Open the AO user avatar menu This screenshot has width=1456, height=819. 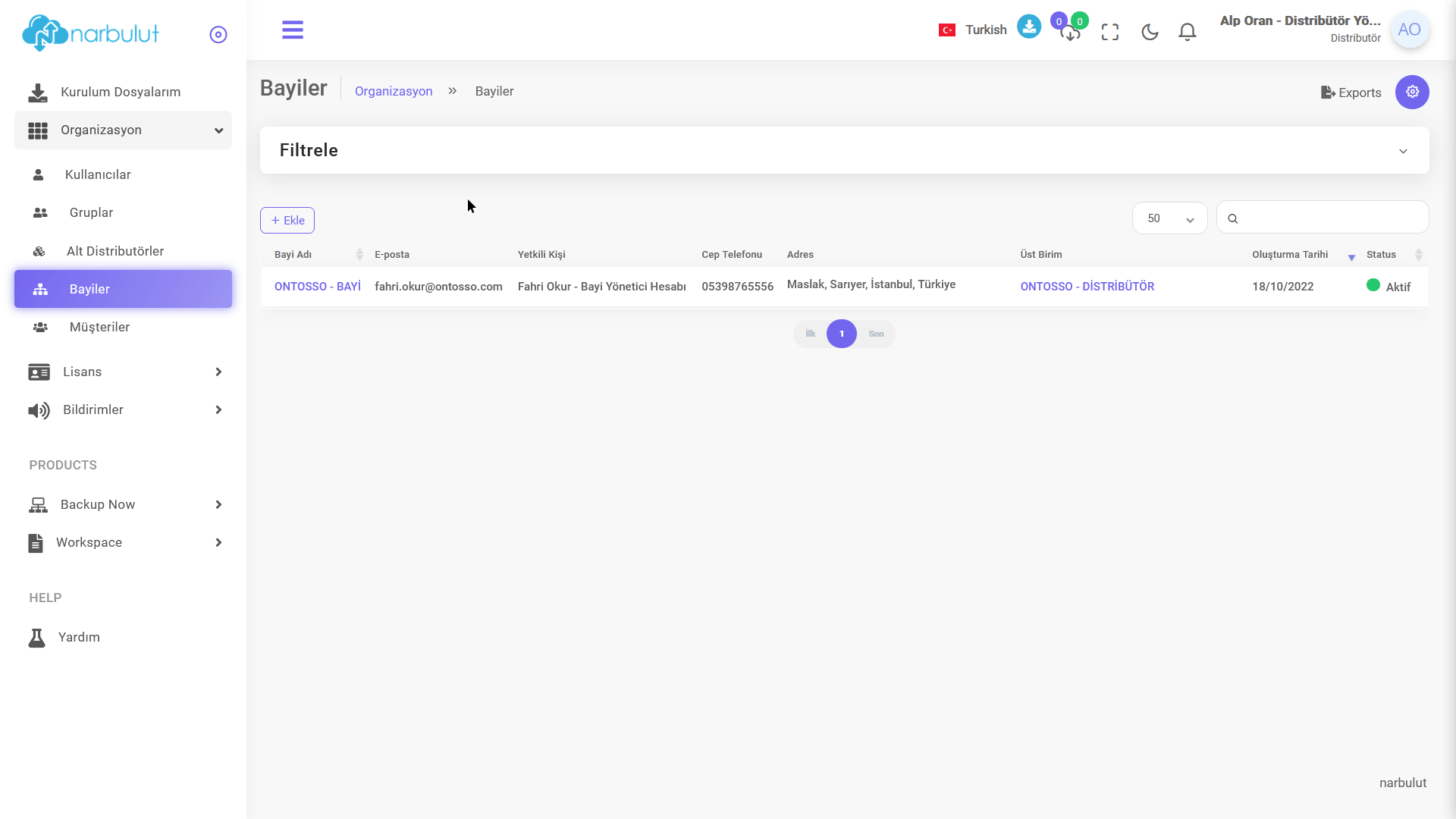pyautogui.click(x=1410, y=30)
